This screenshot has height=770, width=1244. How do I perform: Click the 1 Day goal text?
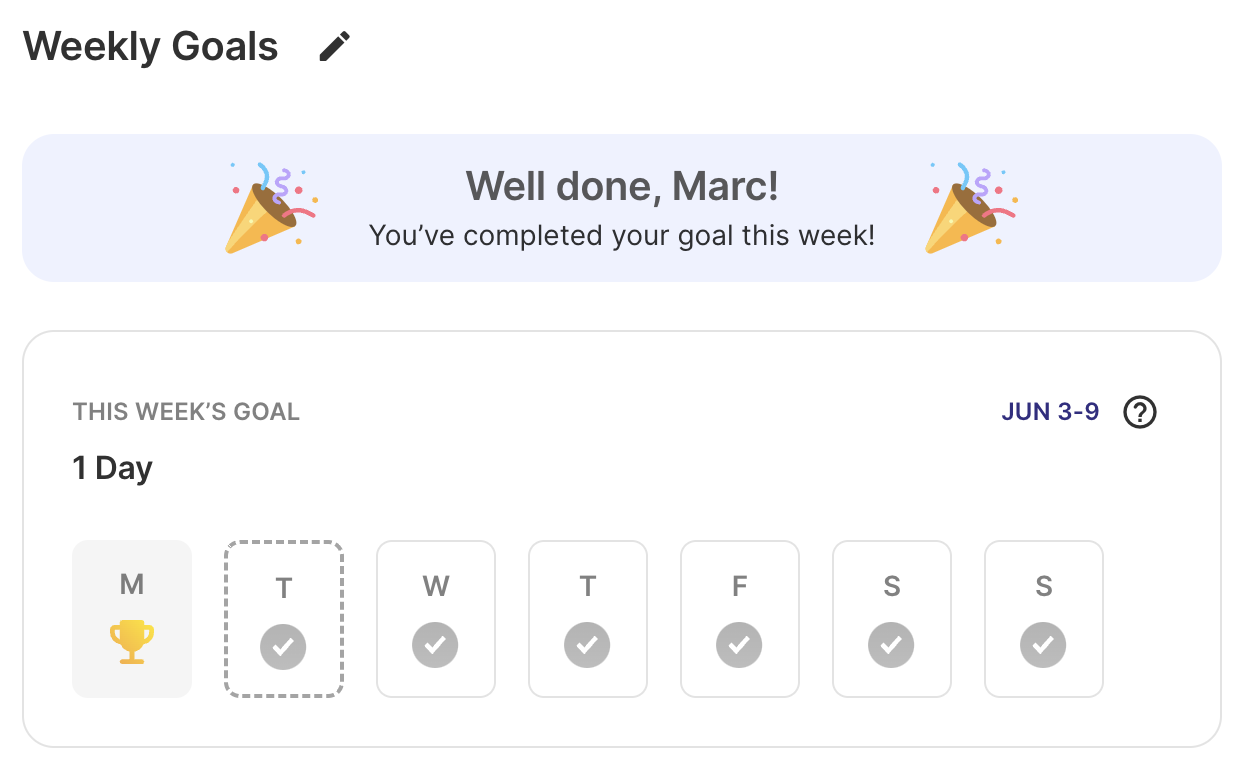pyautogui.click(x=112, y=468)
